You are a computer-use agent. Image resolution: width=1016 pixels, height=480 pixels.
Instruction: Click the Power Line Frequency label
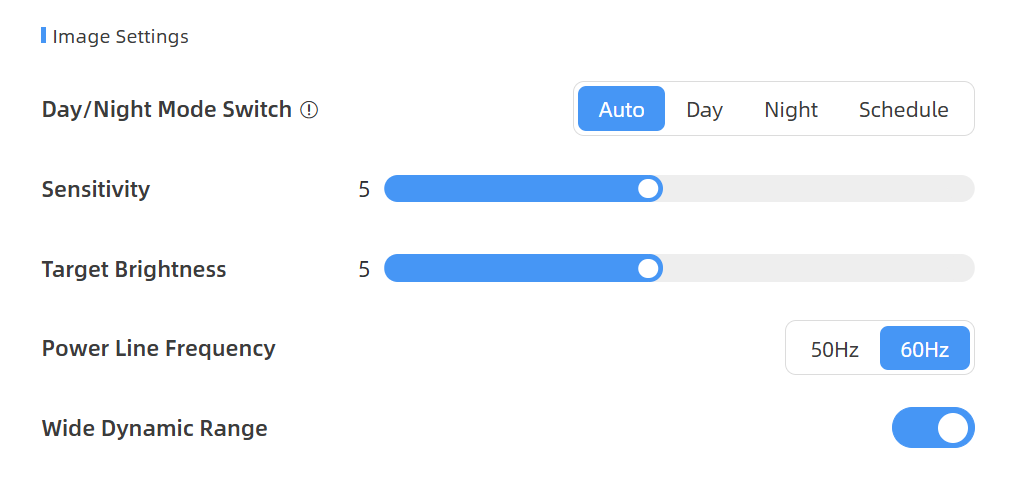pos(159,349)
